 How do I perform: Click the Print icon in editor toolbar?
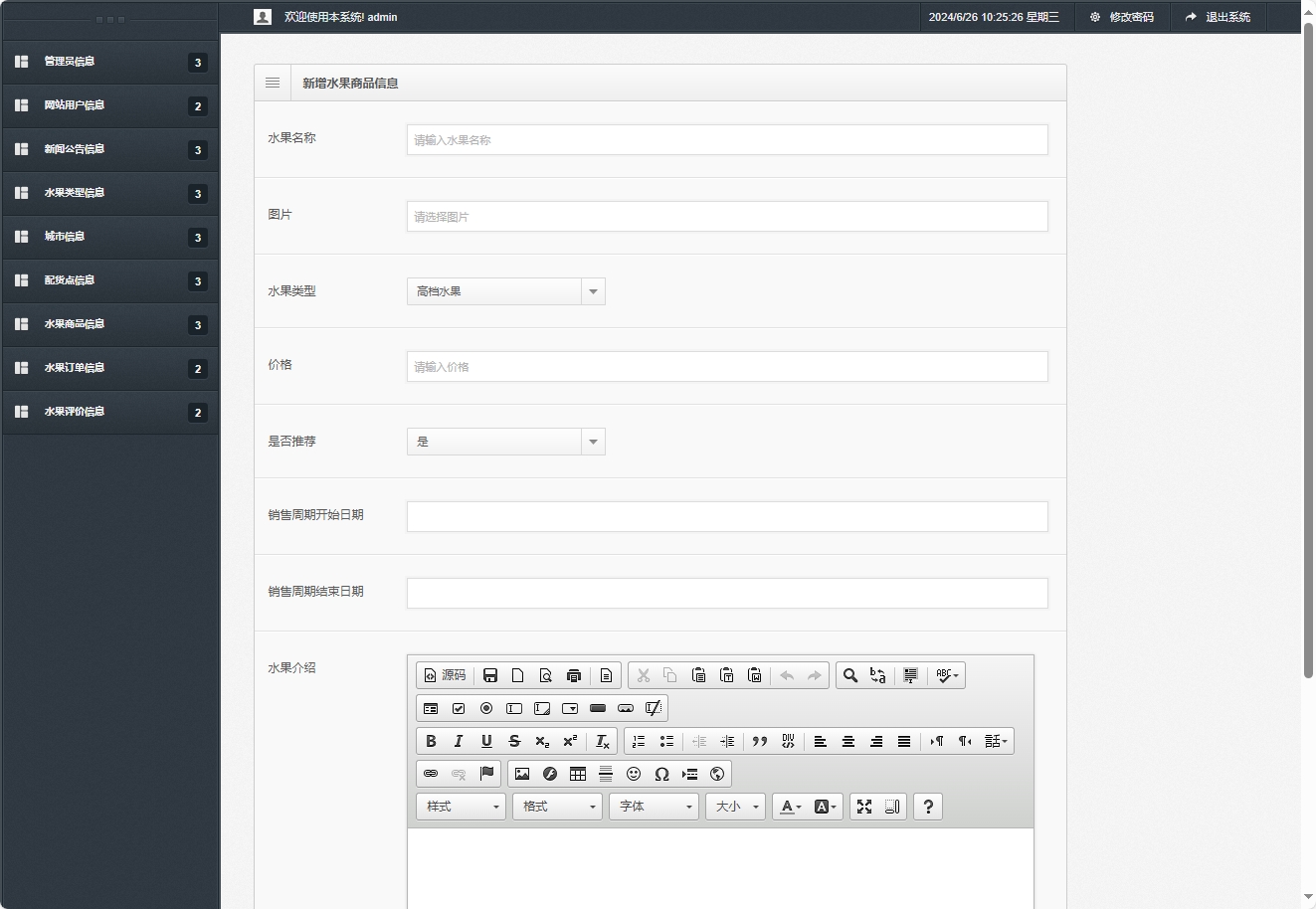click(x=574, y=675)
